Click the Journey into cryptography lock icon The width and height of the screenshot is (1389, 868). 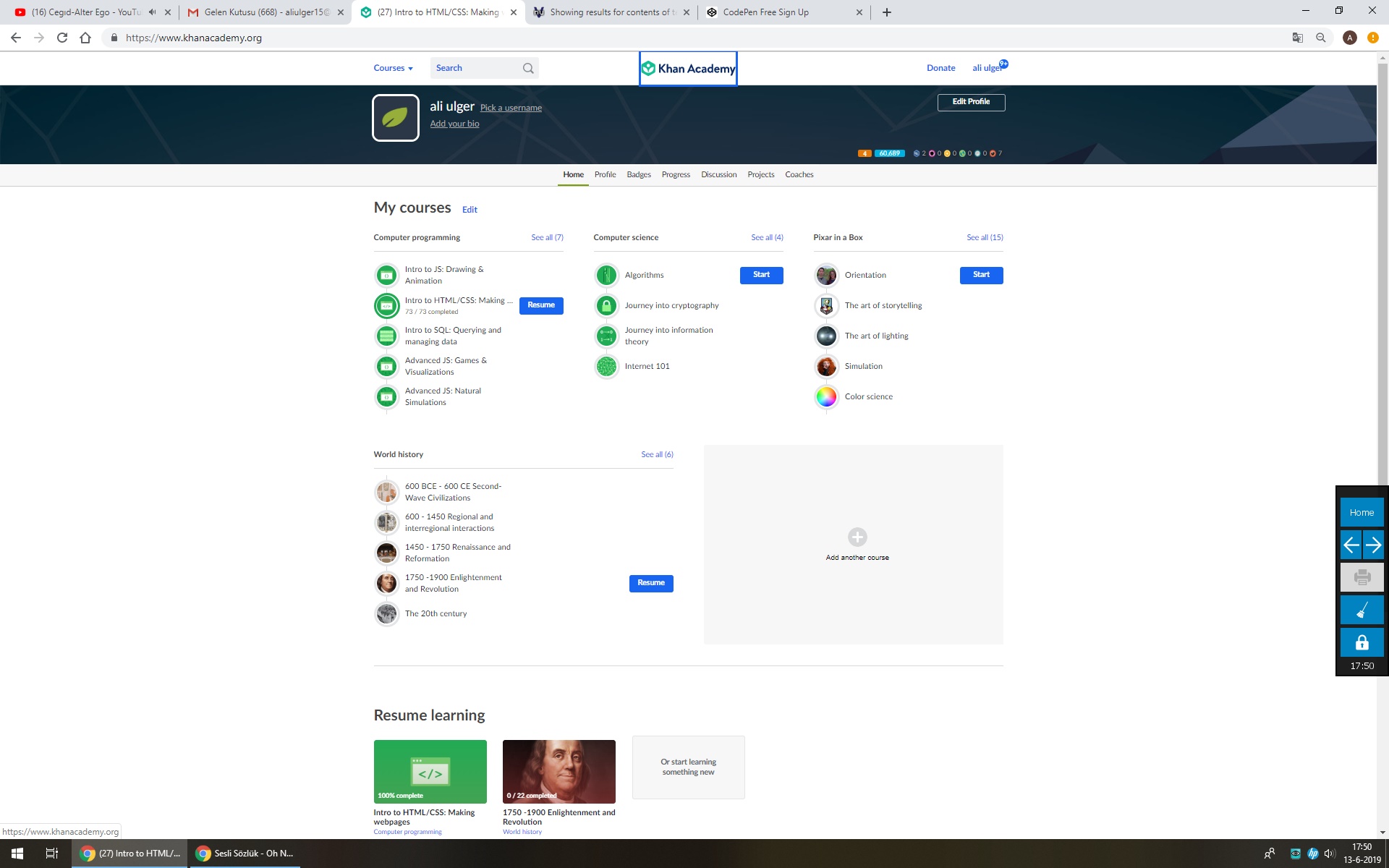[x=606, y=305]
